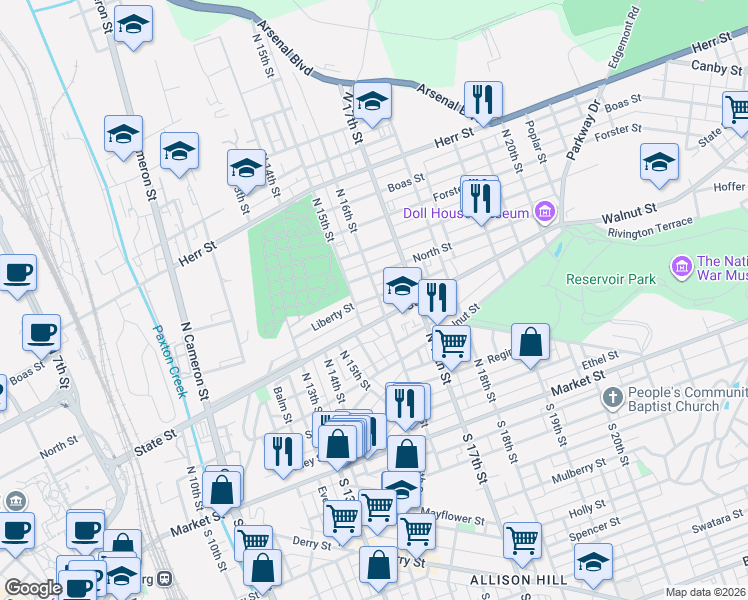Select the Edgemont Rd street label
This screenshot has height=600, width=748.
click(x=623, y=37)
